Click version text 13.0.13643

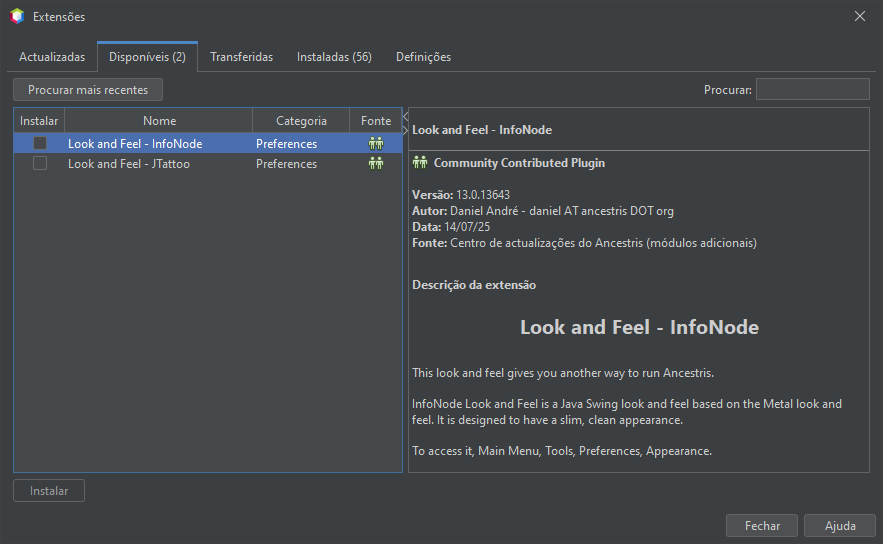click(483, 195)
